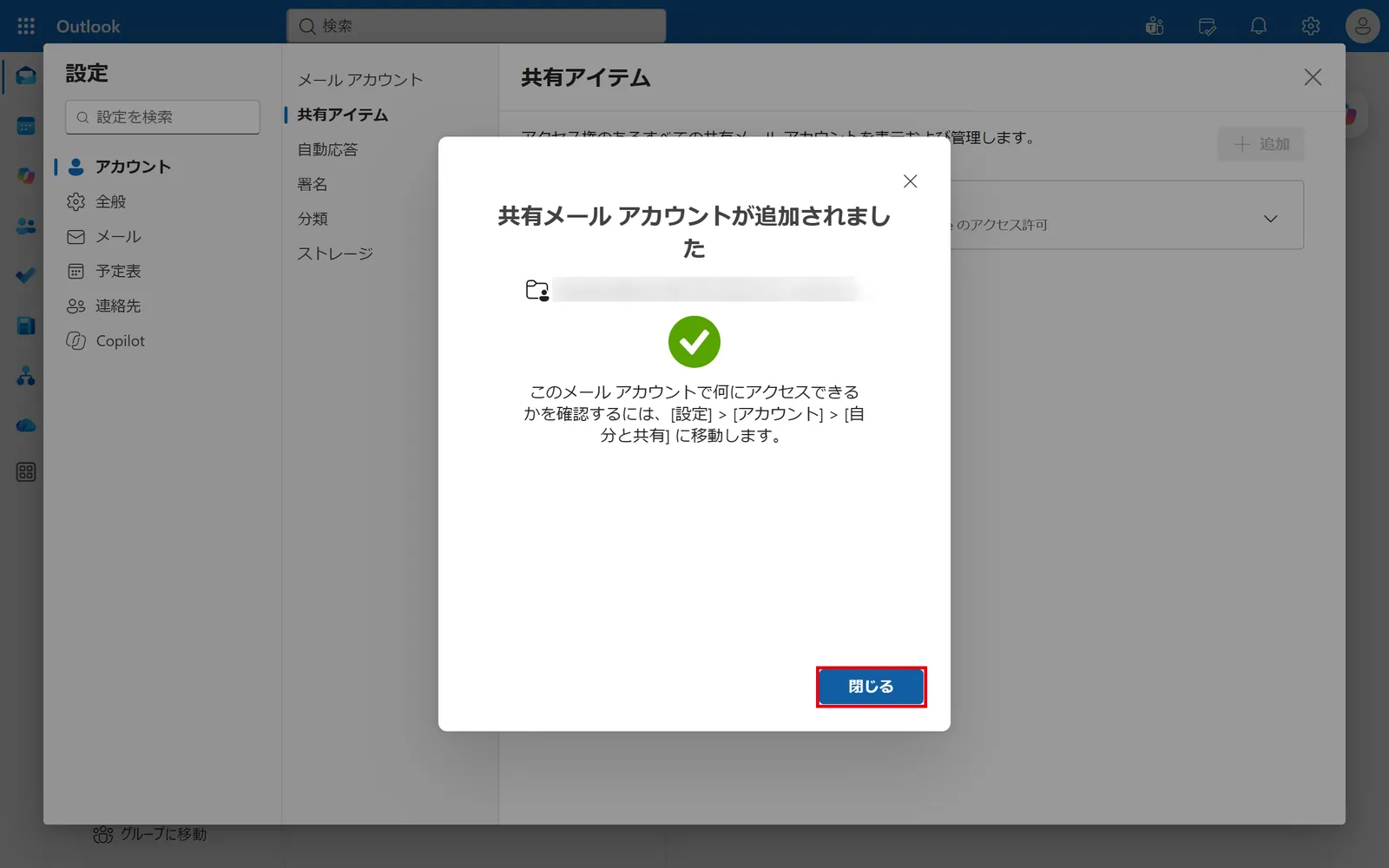Open the profile avatar menu

click(x=1363, y=26)
